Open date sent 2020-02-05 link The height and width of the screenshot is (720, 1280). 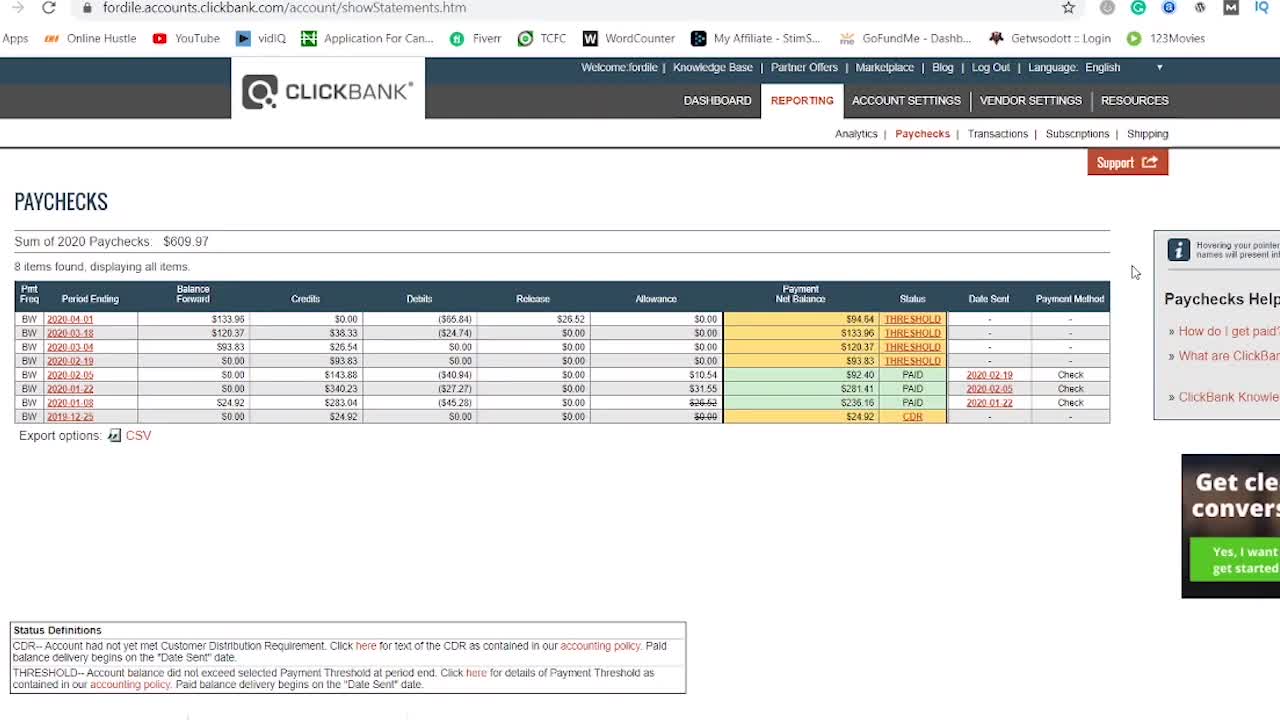click(x=989, y=389)
